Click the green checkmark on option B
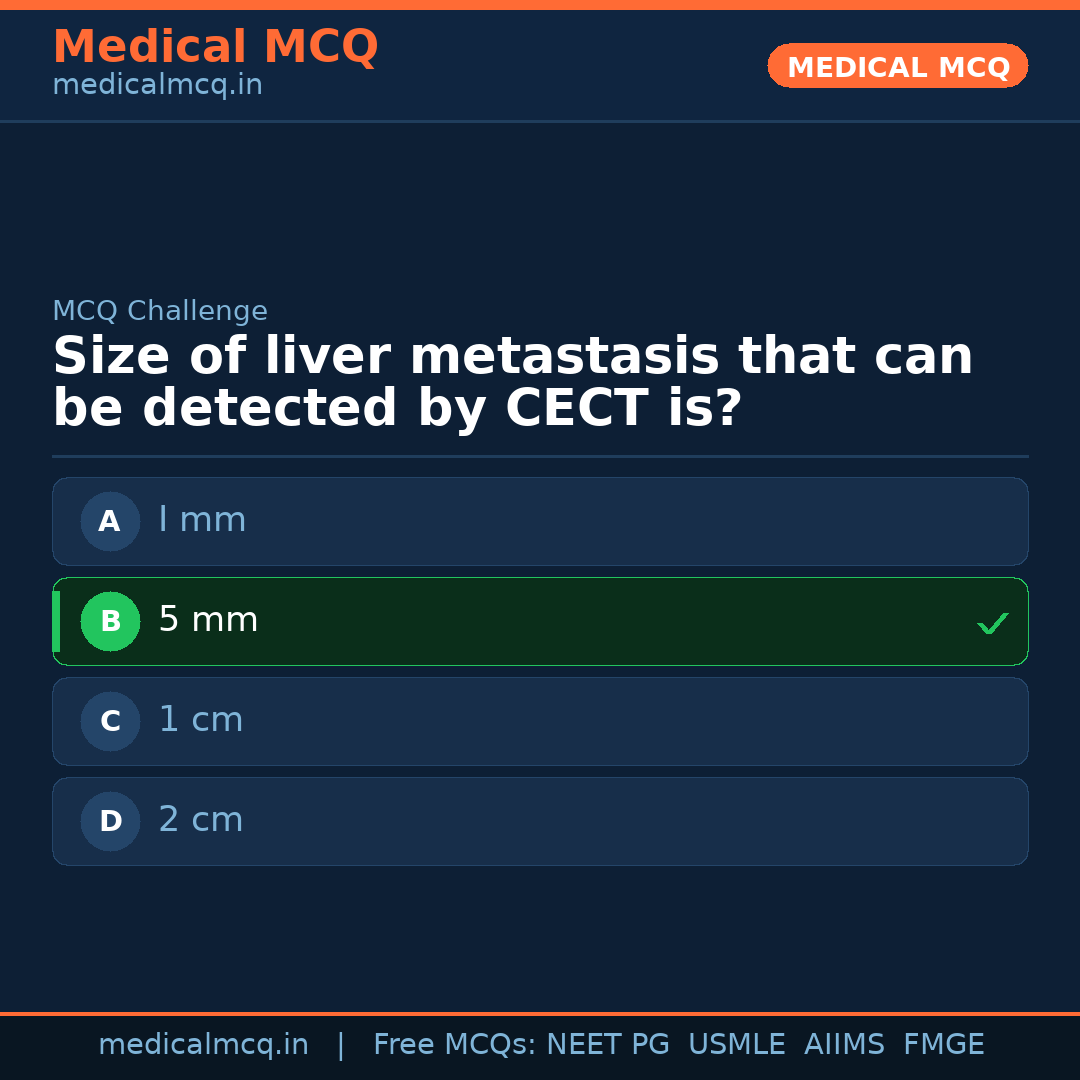 992,623
